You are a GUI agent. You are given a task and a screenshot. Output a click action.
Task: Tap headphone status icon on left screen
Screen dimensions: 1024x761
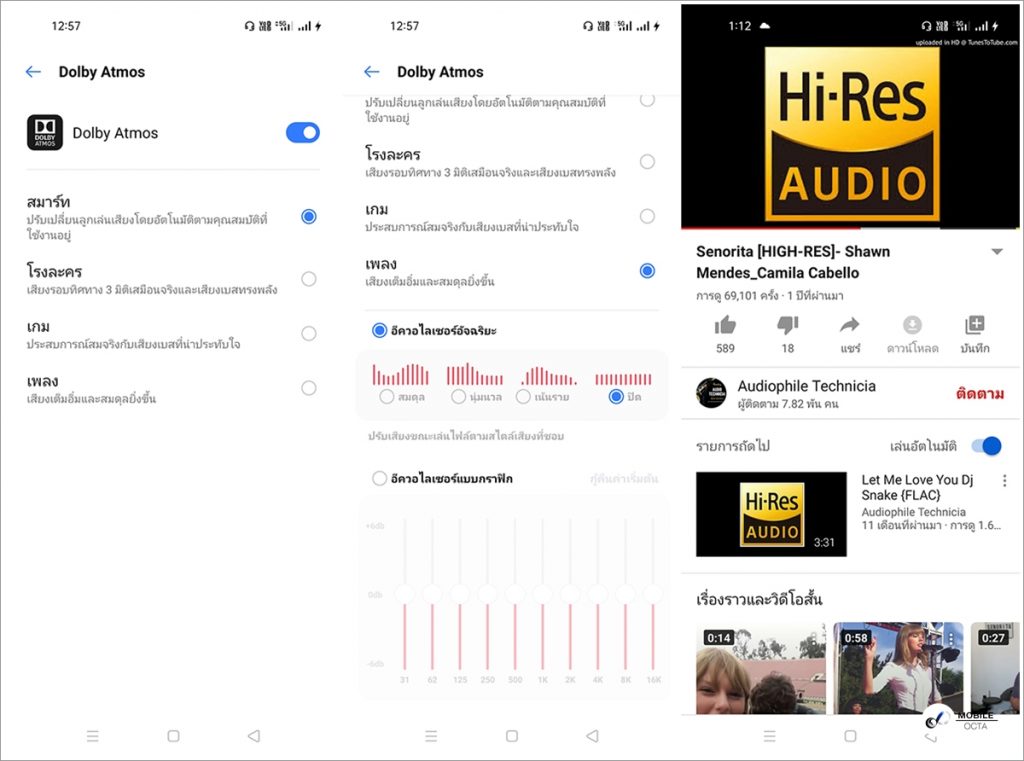(249, 26)
